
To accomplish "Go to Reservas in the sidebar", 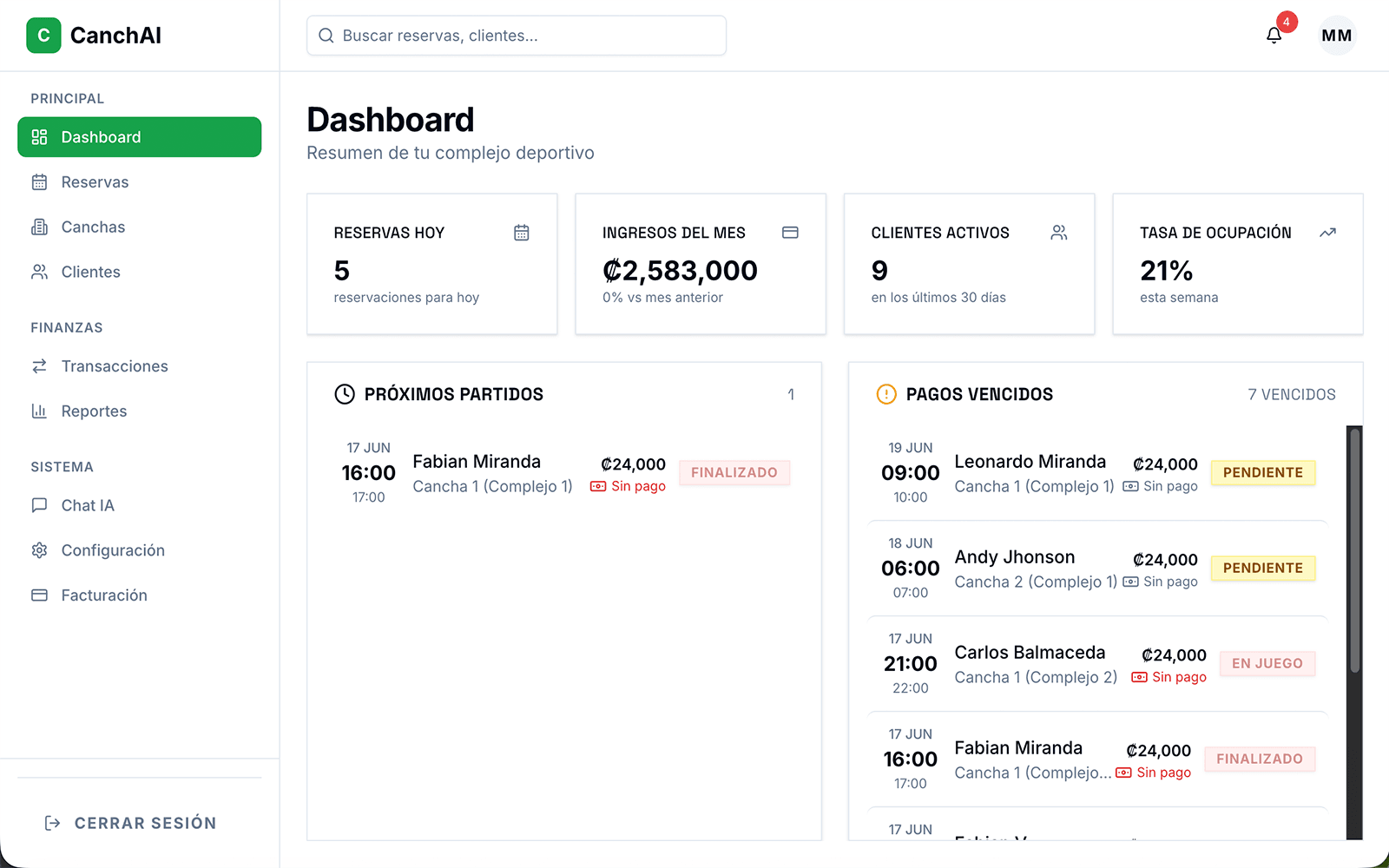I will pyautogui.click(x=139, y=182).
